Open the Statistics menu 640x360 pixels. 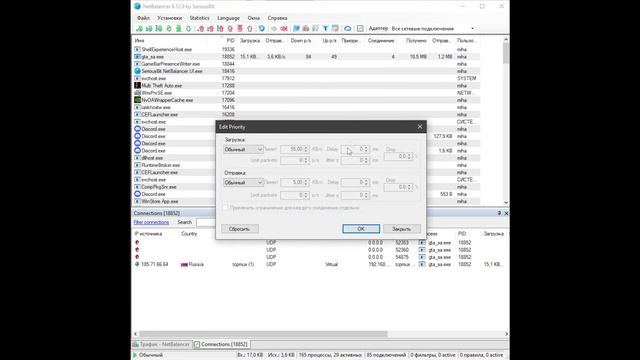click(x=199, y=18)
